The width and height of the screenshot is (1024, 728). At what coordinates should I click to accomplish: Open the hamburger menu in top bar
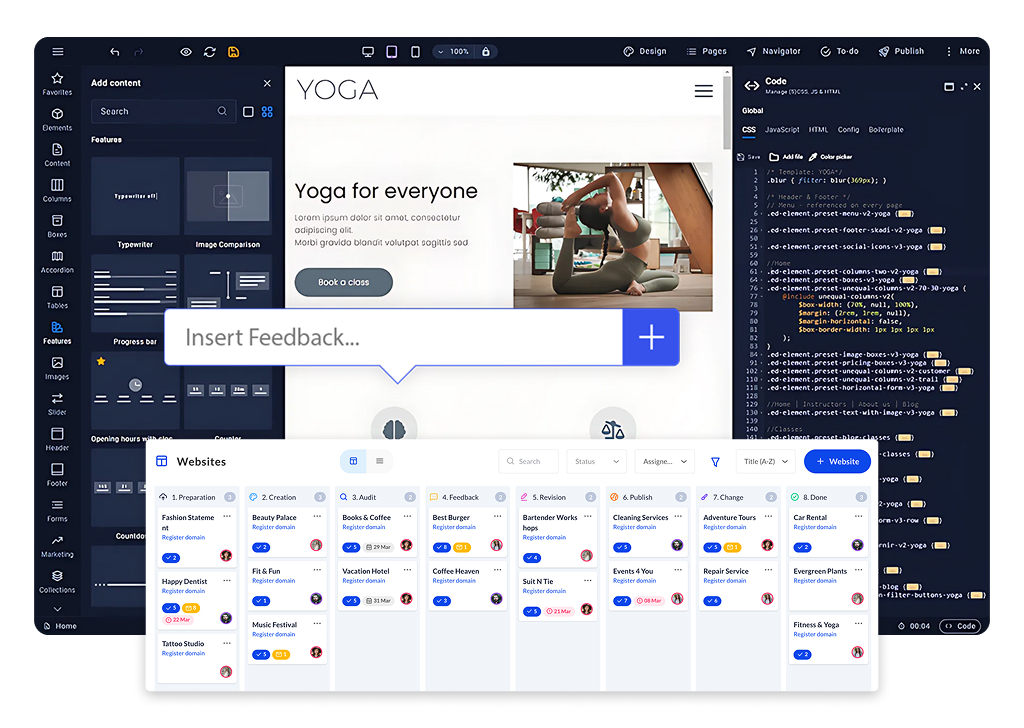coord(58,52)
